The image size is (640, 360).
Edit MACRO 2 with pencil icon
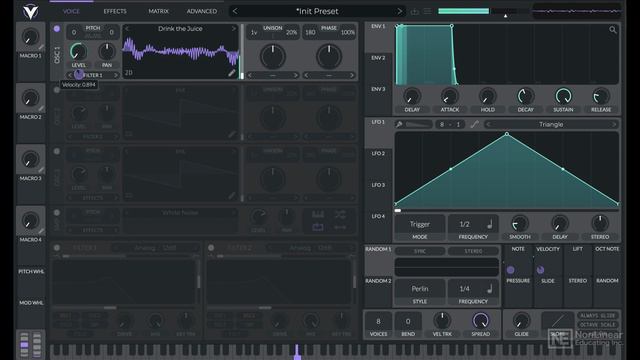(41, 109)
